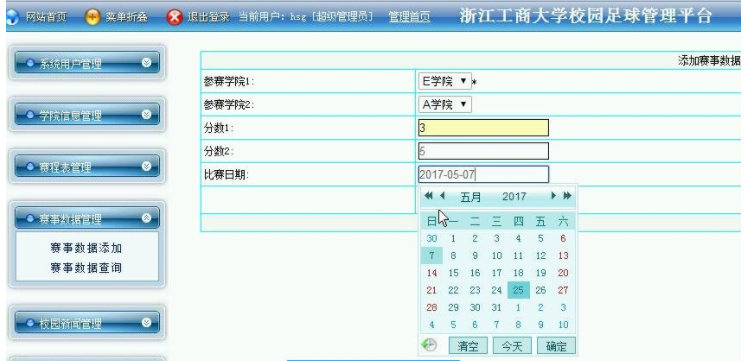Image resolution: width=756 pixels, height=361 pixels.
Task: Click the 比赛日期 date input field
Action: (x=484, y=174)
